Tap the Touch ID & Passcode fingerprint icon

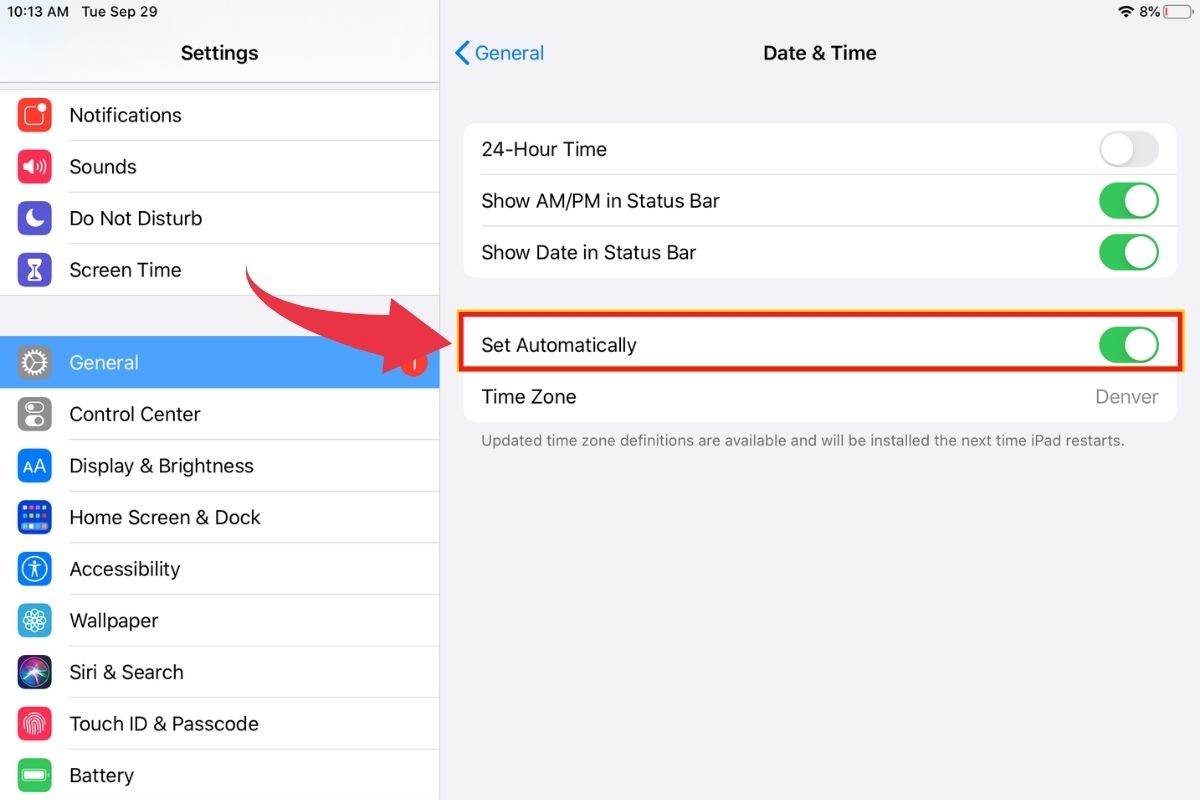tap(34, 724)
